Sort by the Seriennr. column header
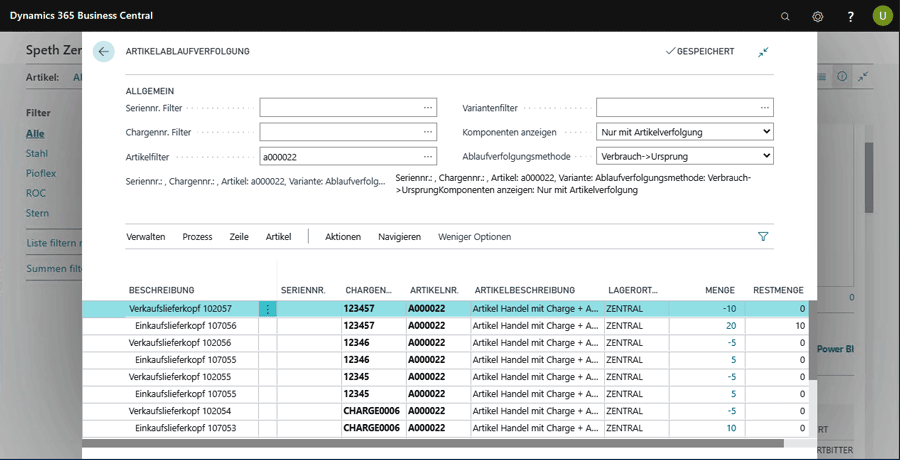This screenshot has height=460, width=900. pos(303,290)
